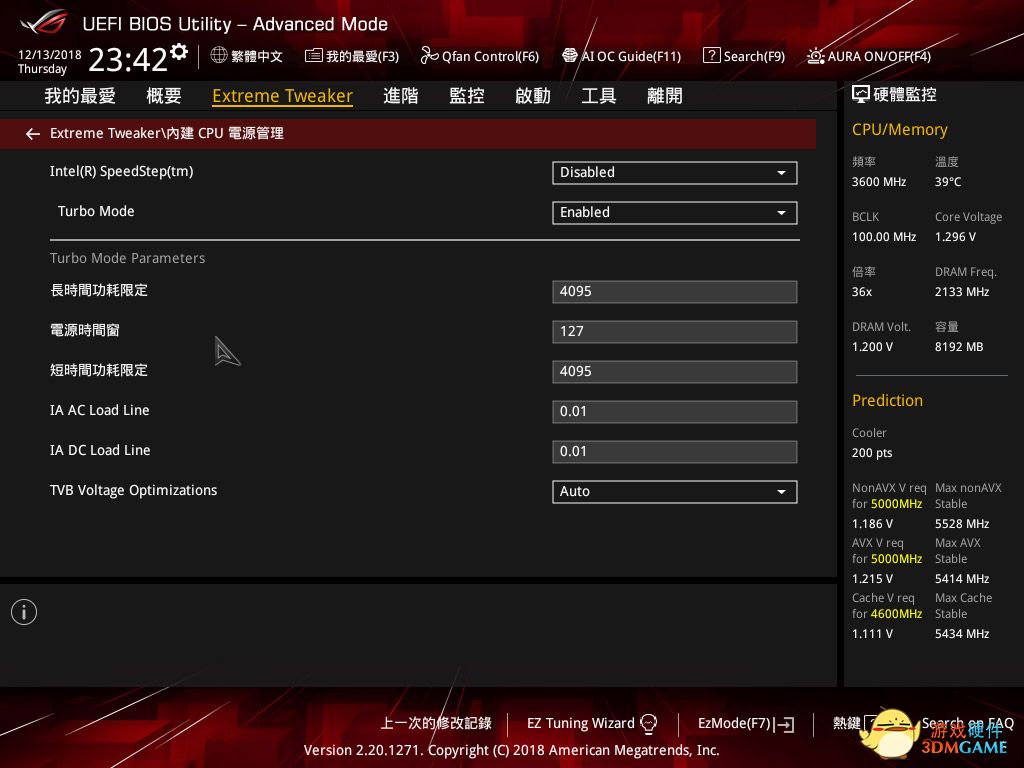The width and height of the screenshot is (1024, 768).
Task: Switch to the 工具 tab
Action: (x=599, y=96)
